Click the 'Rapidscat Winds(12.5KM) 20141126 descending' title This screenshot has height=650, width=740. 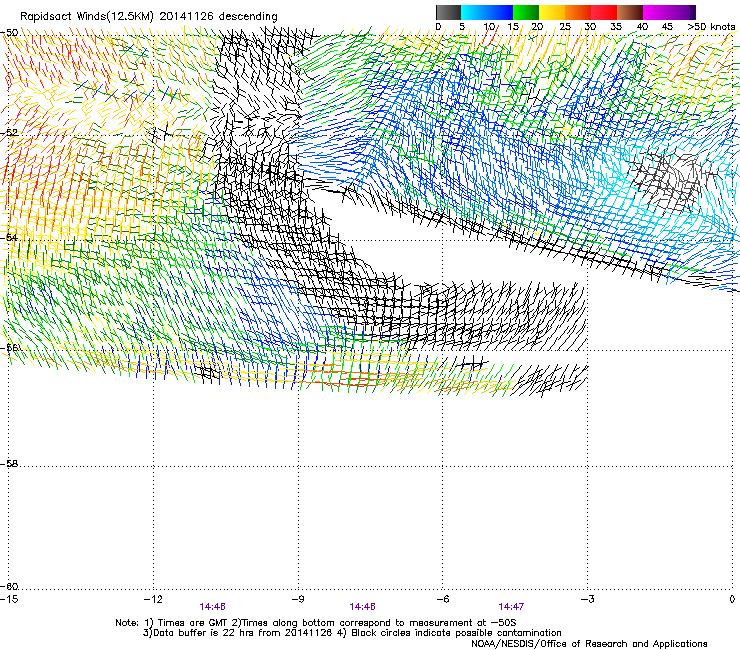coord(149,16)
